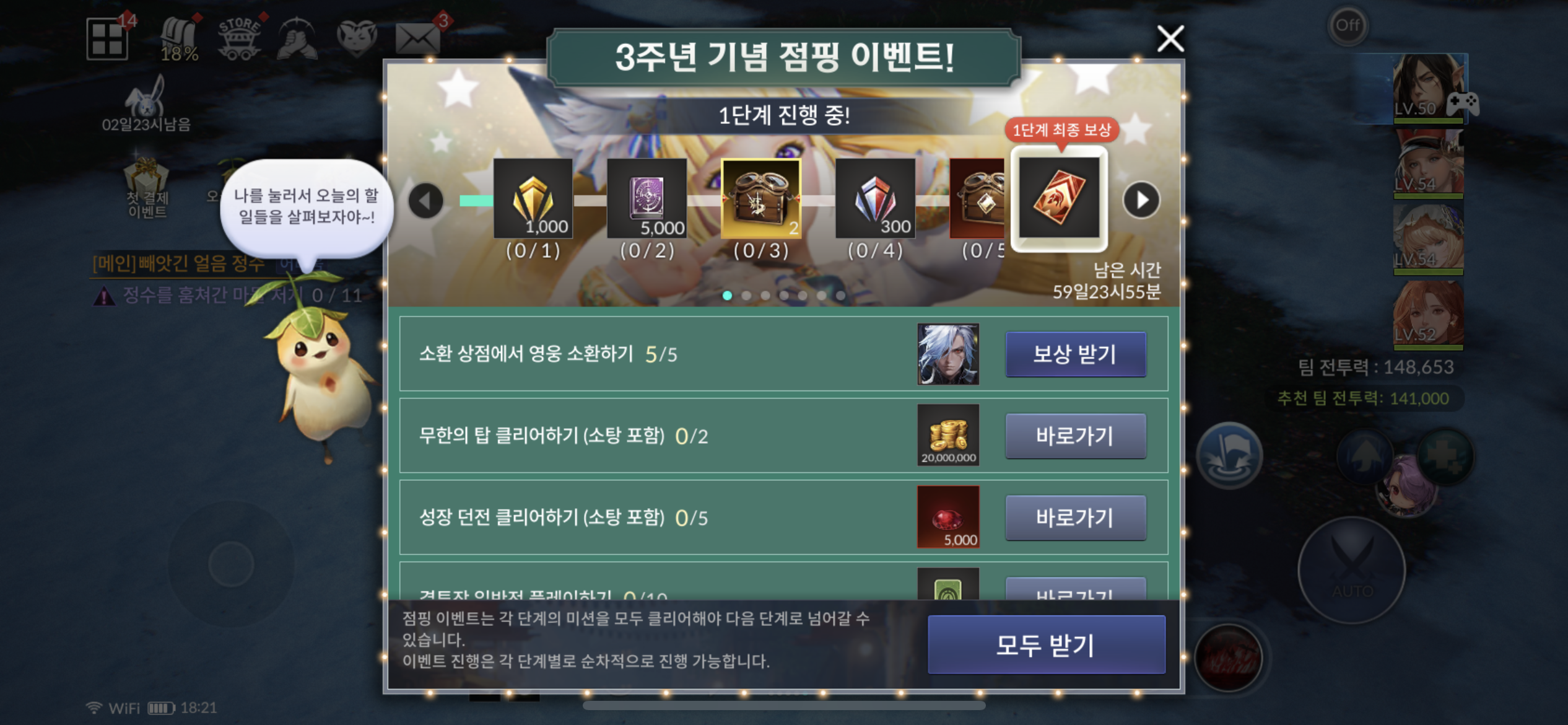
Task: Open the first payment event gift box
Action: click(x=147, y=187)
